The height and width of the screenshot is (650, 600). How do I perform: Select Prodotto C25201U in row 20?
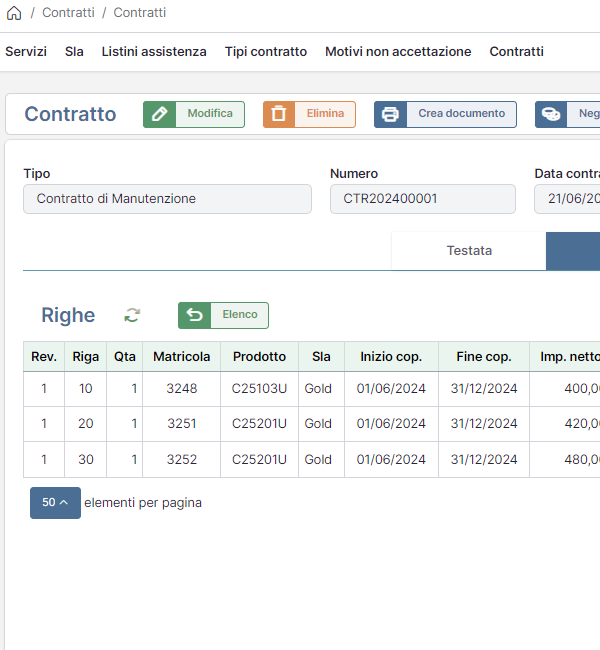tap(259, 424)
